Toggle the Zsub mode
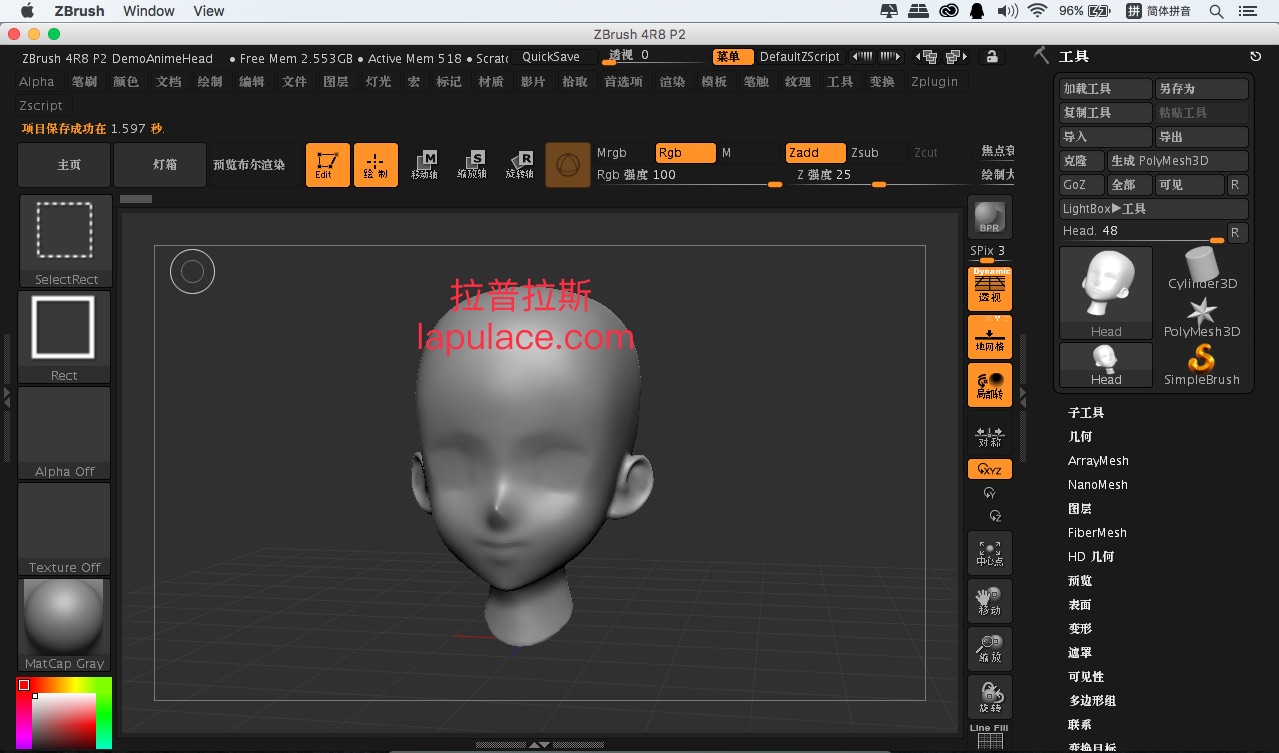Image resolution: width=1279 pixels, height=753 pixels. pyautogui.click(x=876, y=153)
